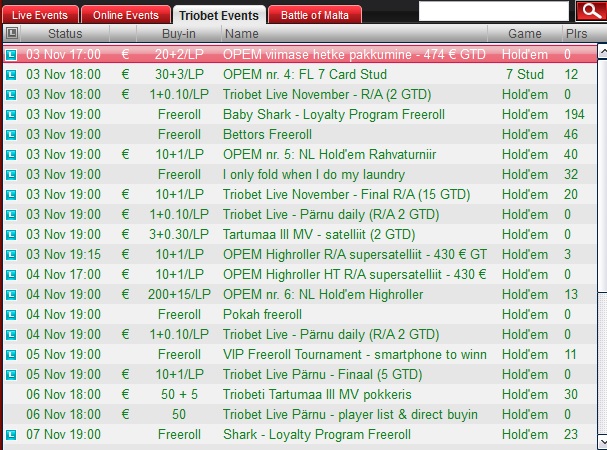Click the scrollbar up arrow
This screenshot has height=450, width=607.
pos(602,52)
